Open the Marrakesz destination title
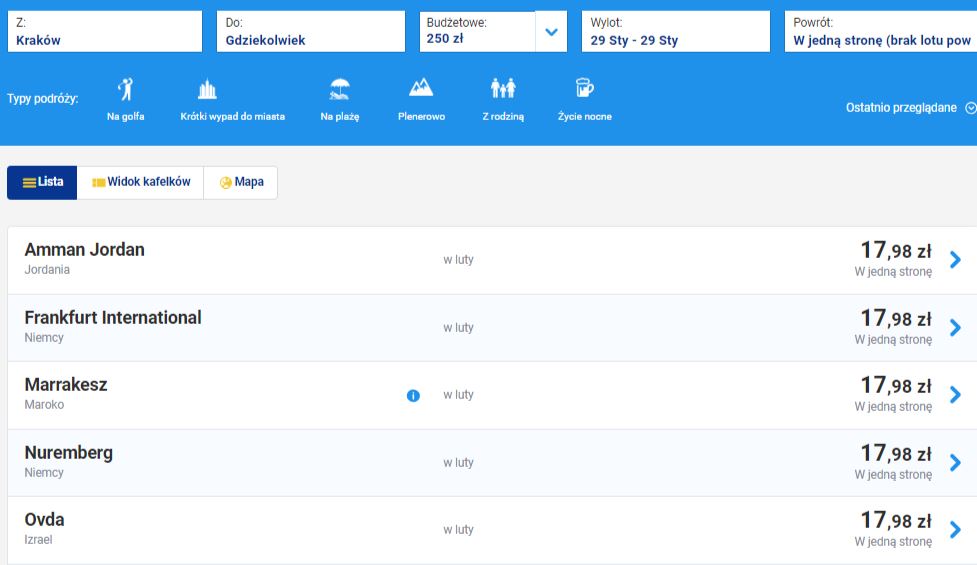This screenshot has height=565, width=977. (65, 385)
